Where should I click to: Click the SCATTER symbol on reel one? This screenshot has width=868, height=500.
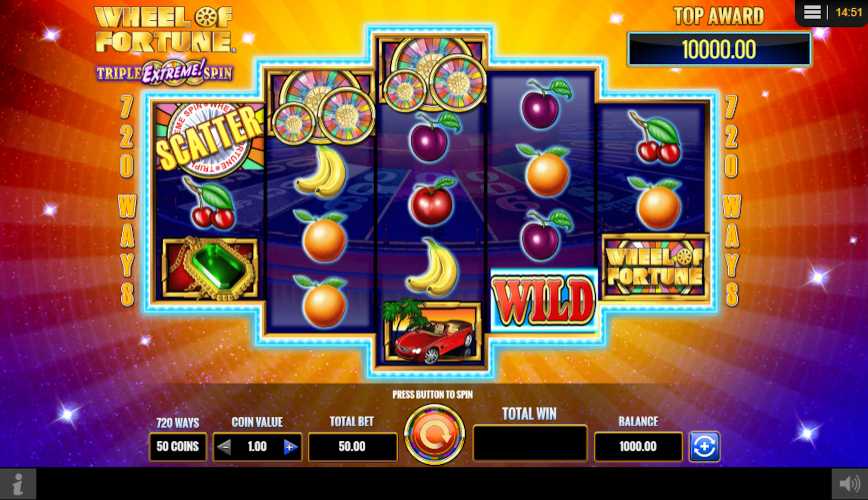[209, 140]
